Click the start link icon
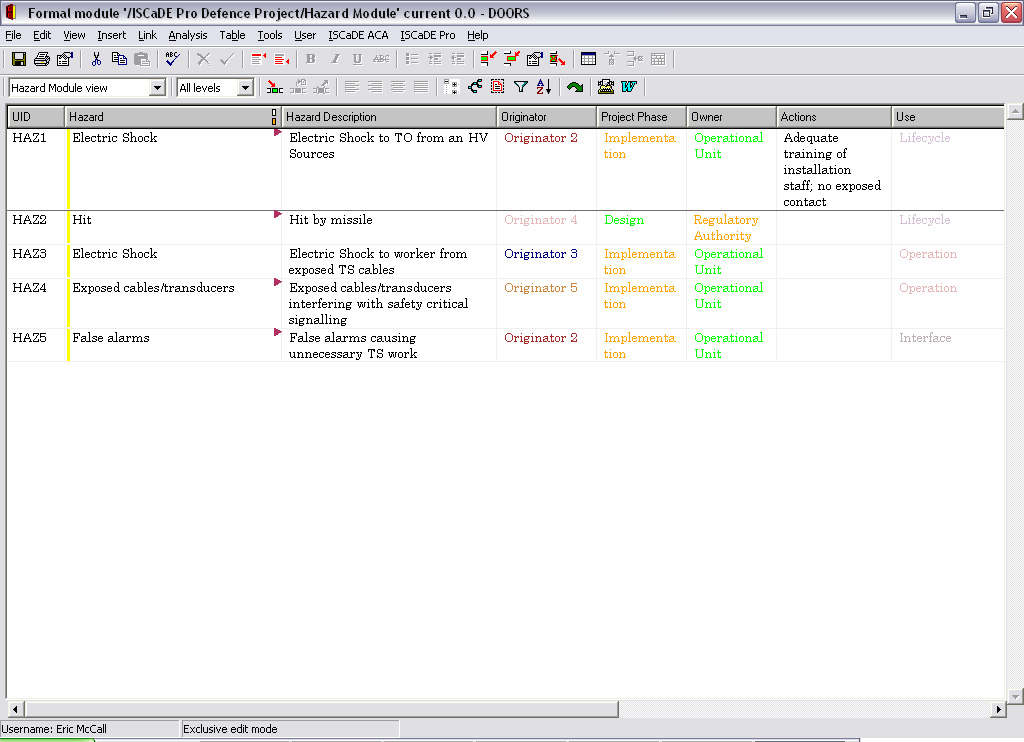 pyautogui.click(x=488, y=59)
